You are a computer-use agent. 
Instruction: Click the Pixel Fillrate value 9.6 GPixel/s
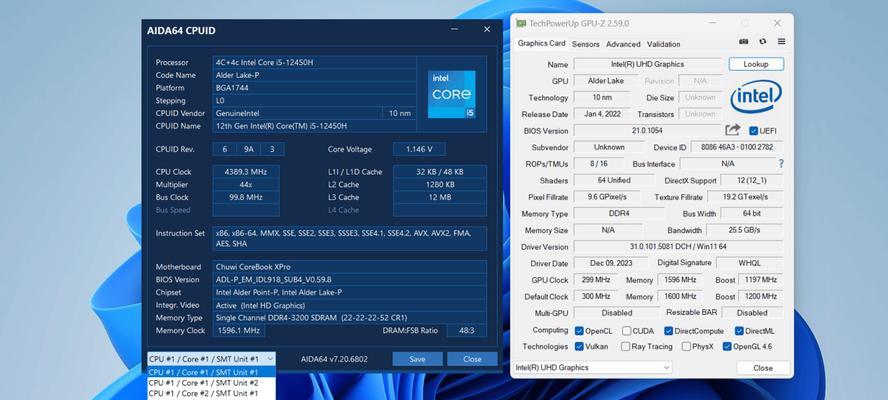[607, 197]
